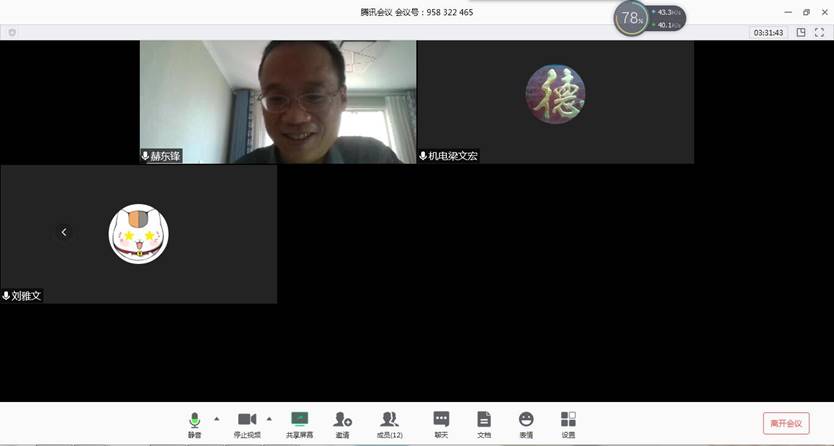Mute the microphone with 静音 button
834x446 pixels.
pyautogui.click(x=194, y=423)
